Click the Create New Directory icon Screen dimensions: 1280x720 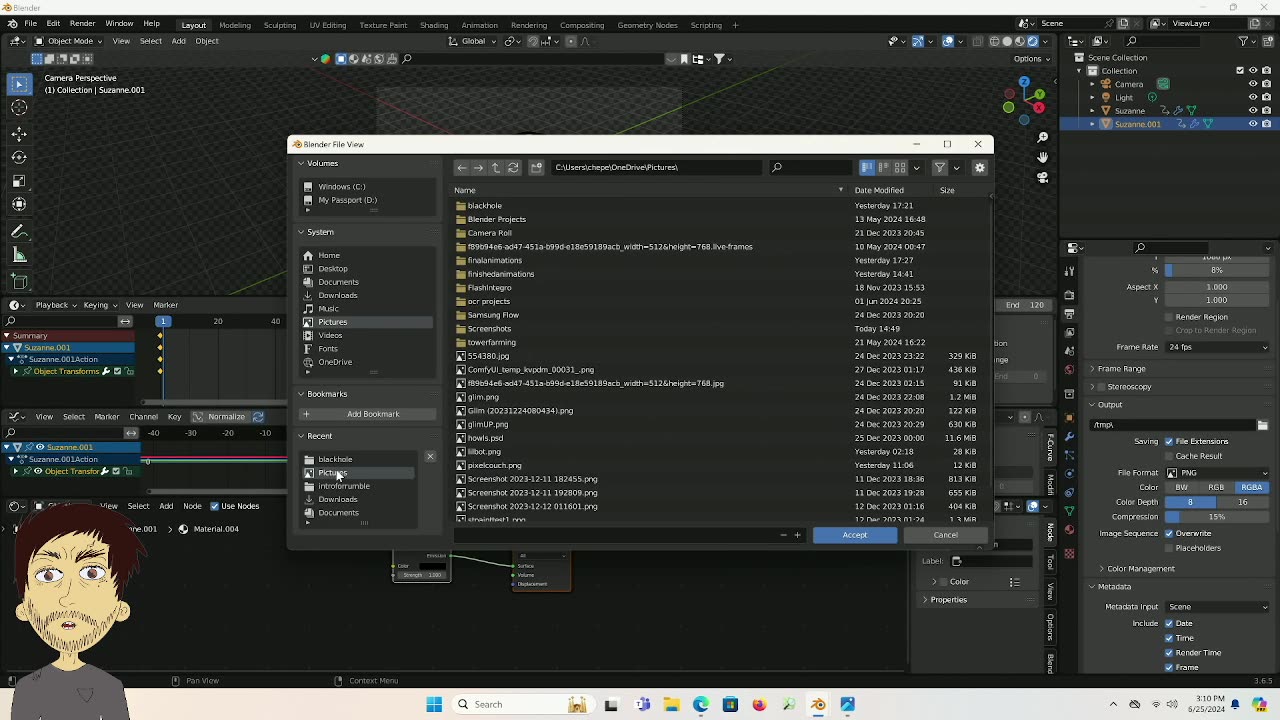pos(537,168)
